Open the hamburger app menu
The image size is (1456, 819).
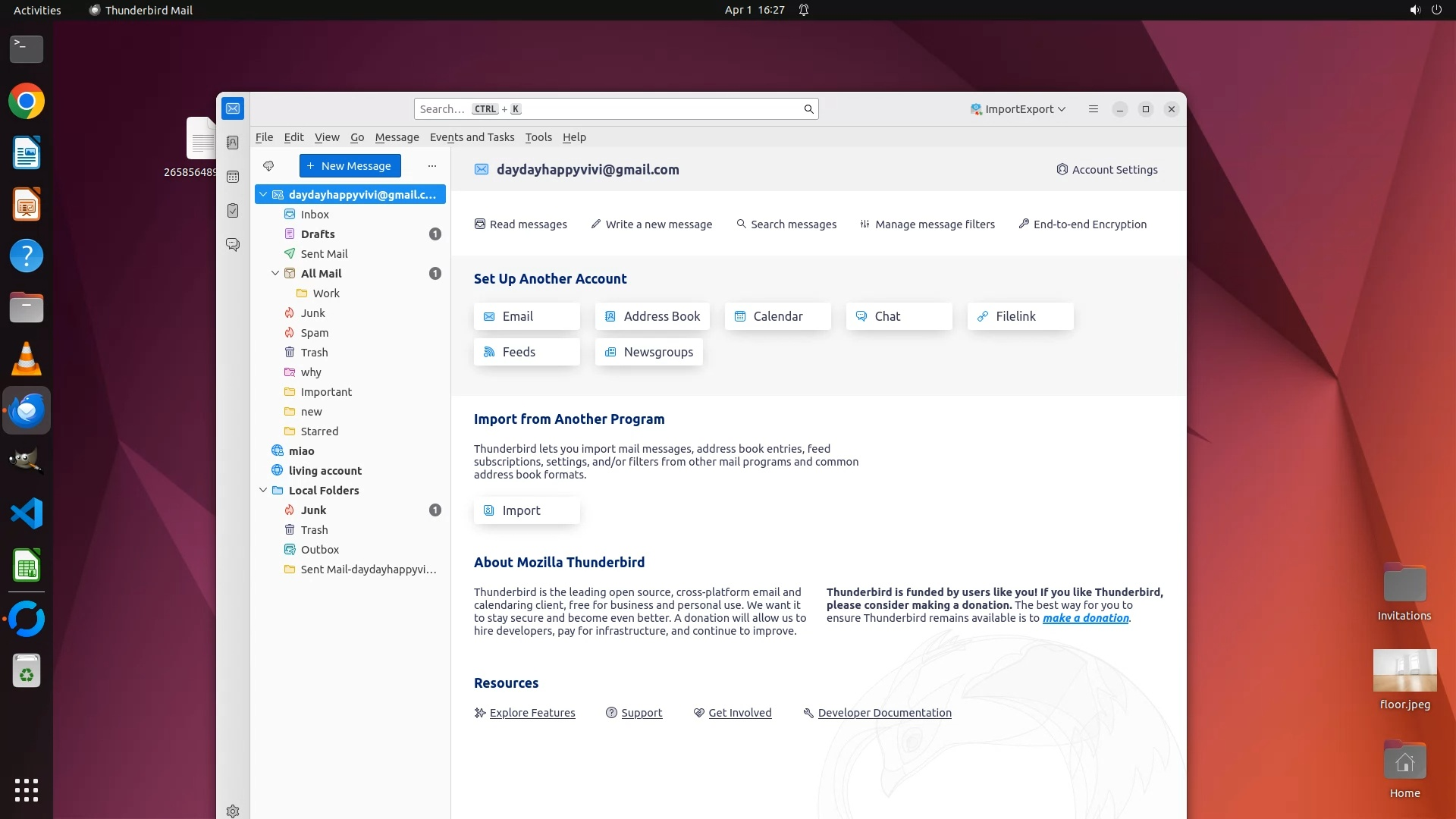[1093, 109]
